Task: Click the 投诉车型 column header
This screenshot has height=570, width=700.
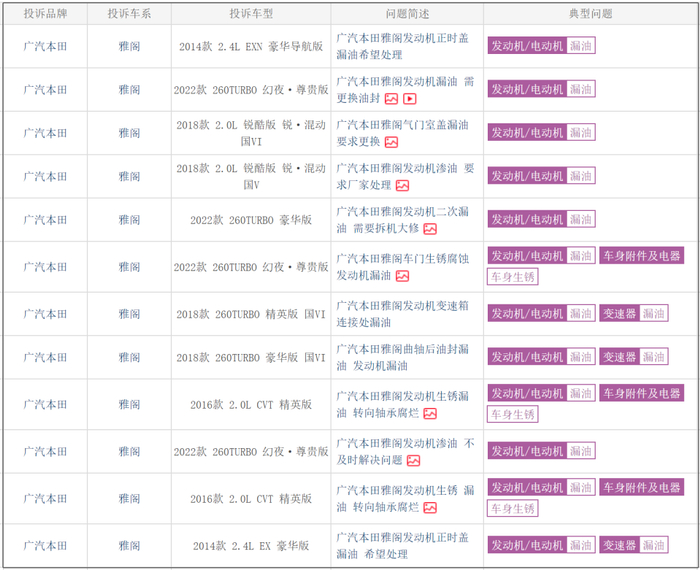Action: 251,14
